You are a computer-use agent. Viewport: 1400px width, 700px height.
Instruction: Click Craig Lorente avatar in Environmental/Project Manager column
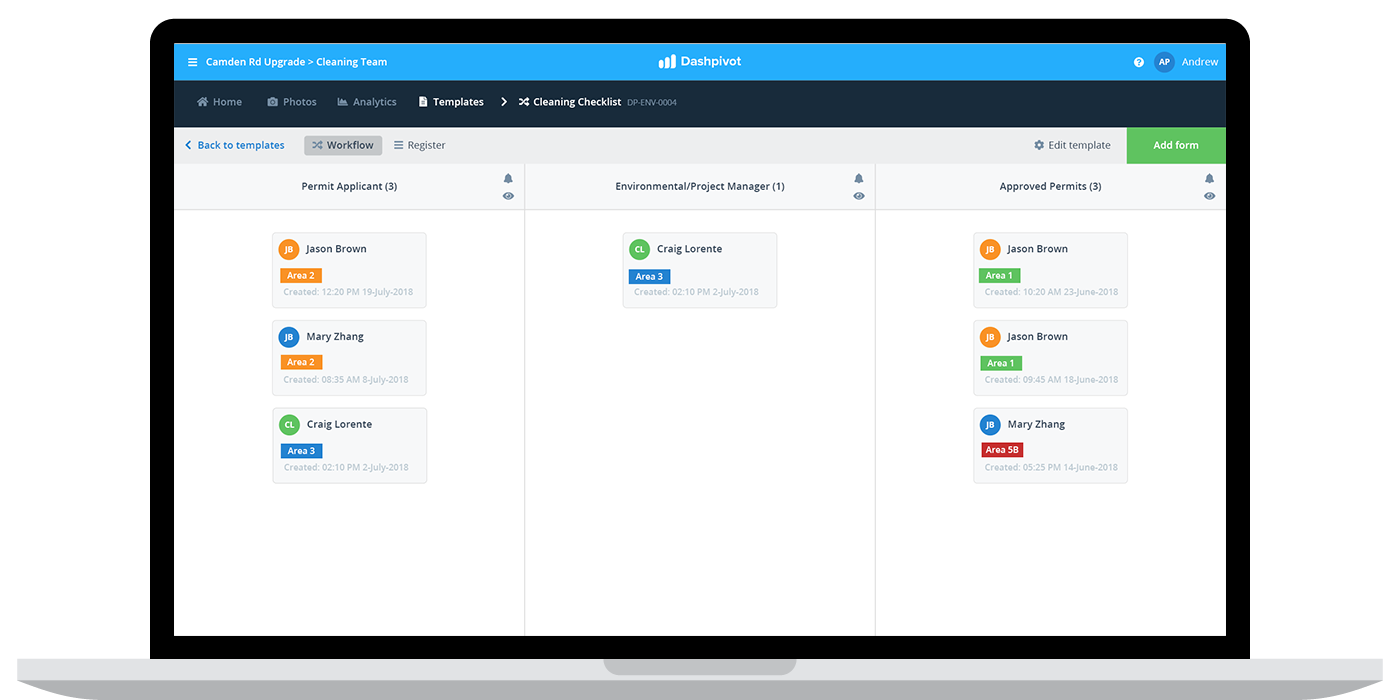639,250
